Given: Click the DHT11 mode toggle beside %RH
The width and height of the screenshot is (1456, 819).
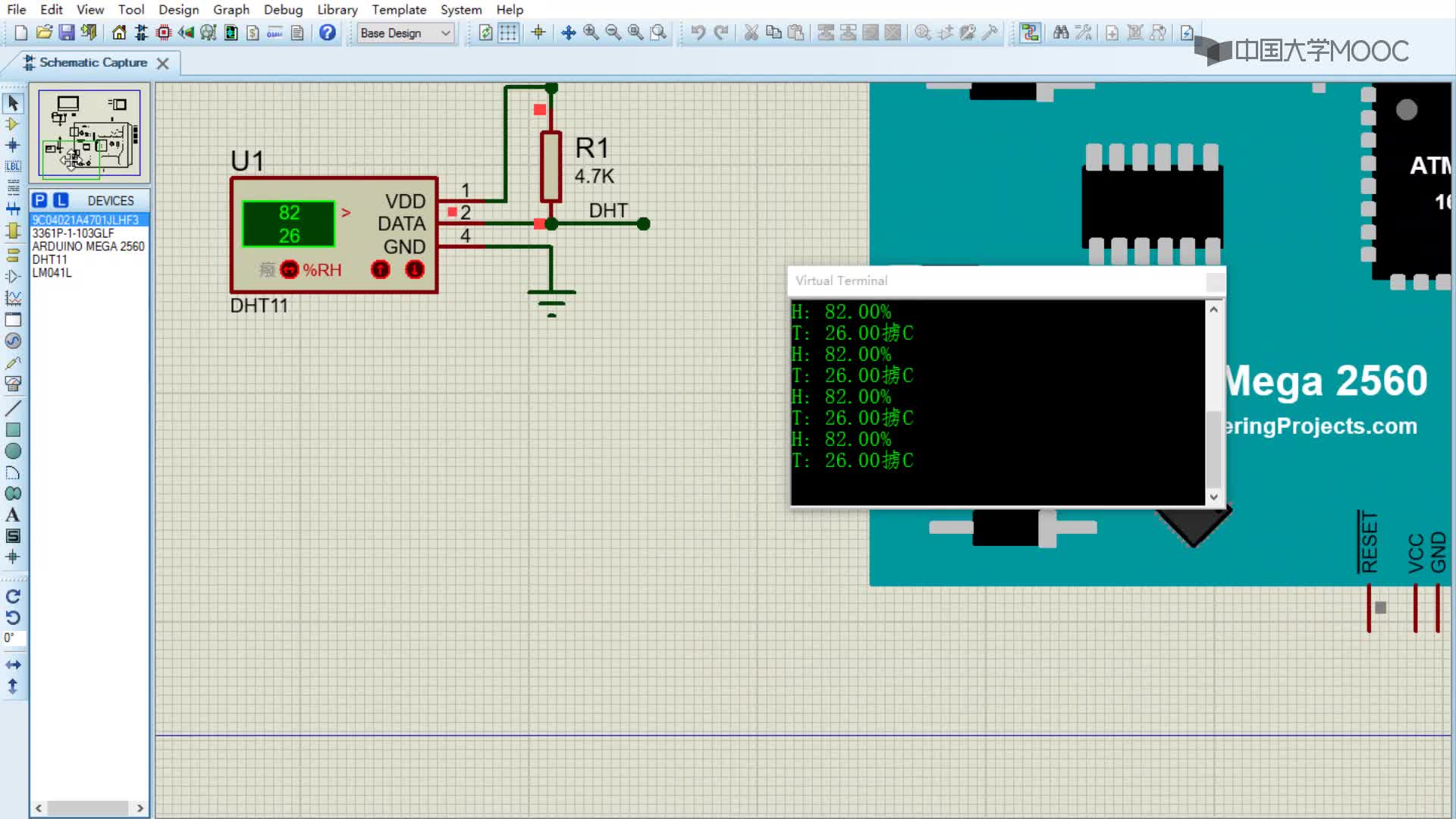Looking at the screenshot, I should (290, 269).
